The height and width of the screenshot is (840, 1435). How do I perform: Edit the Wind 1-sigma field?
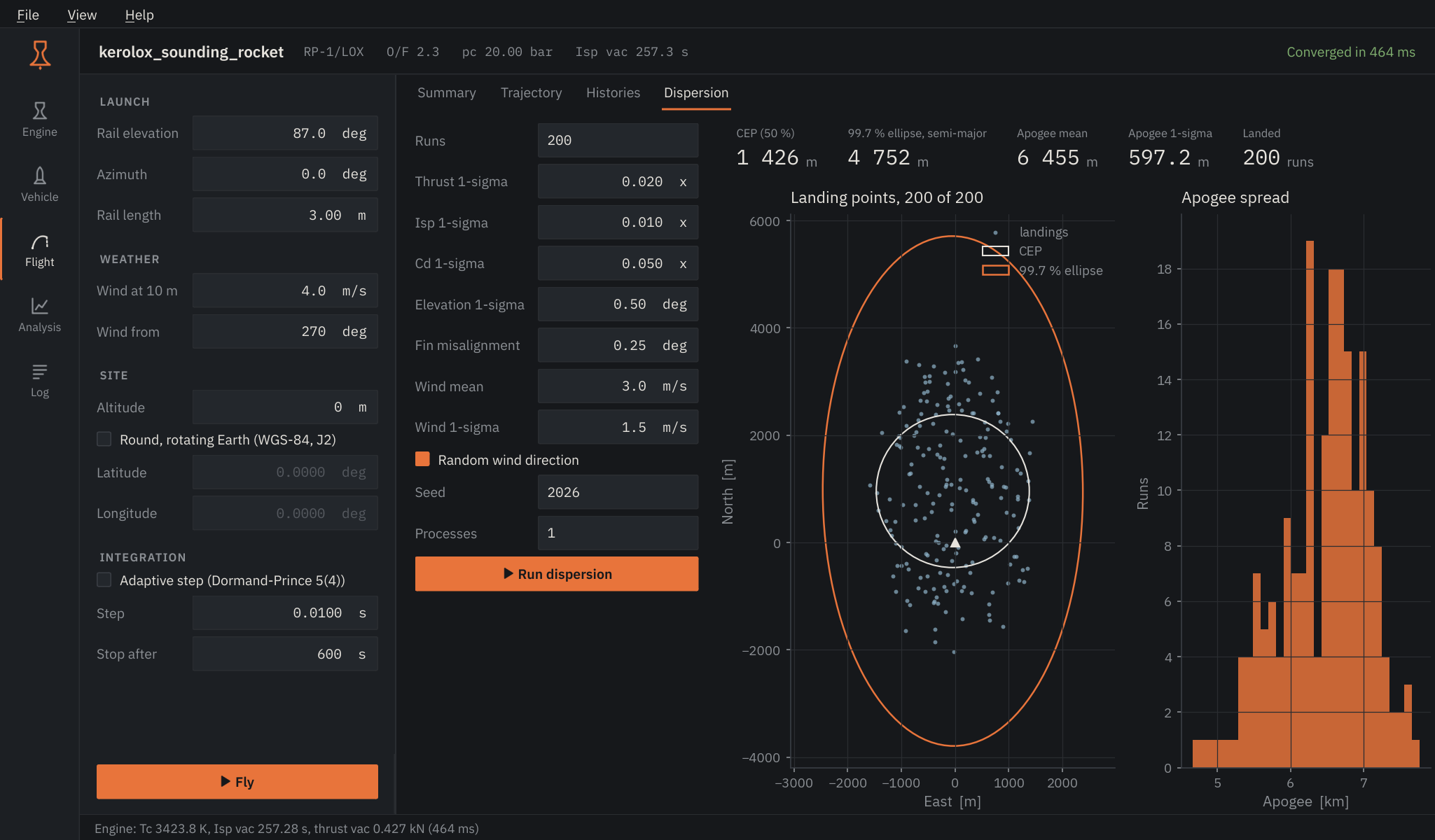pos(618,427)
